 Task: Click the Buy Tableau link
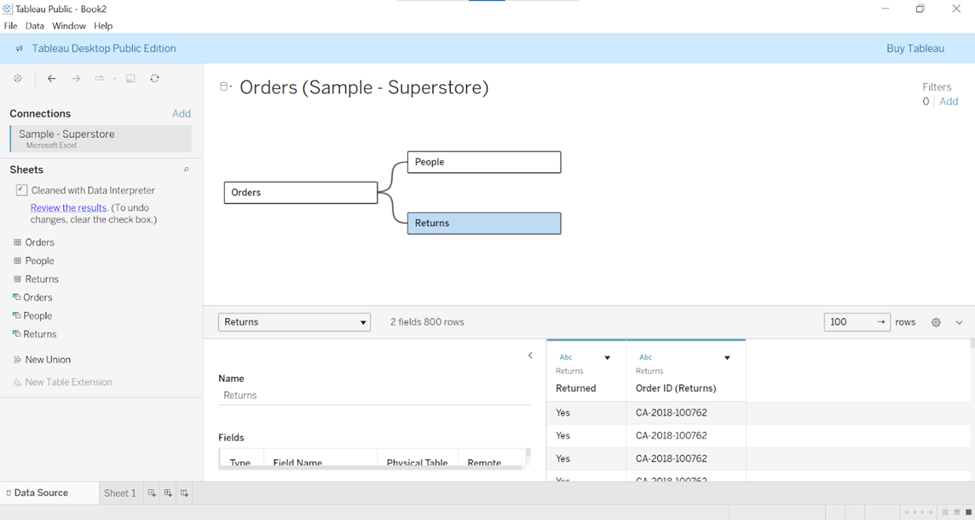coord(915,49)
